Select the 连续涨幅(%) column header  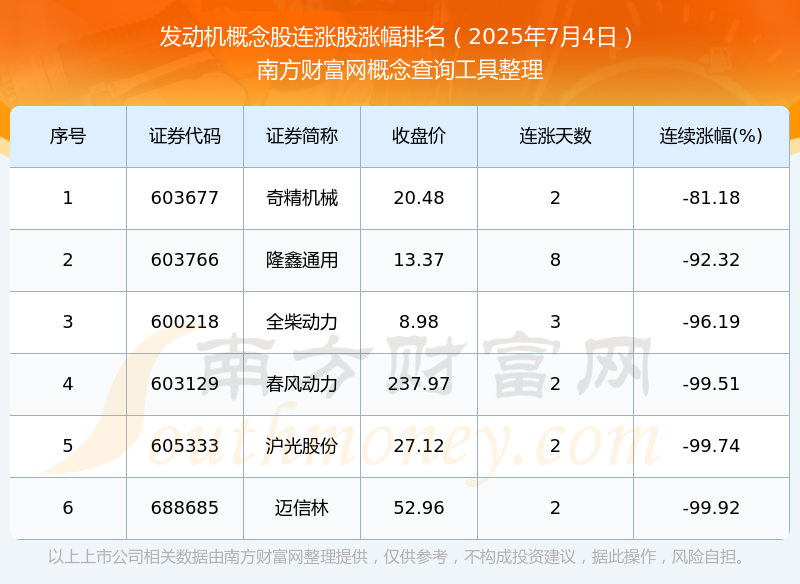pos(711,136)
